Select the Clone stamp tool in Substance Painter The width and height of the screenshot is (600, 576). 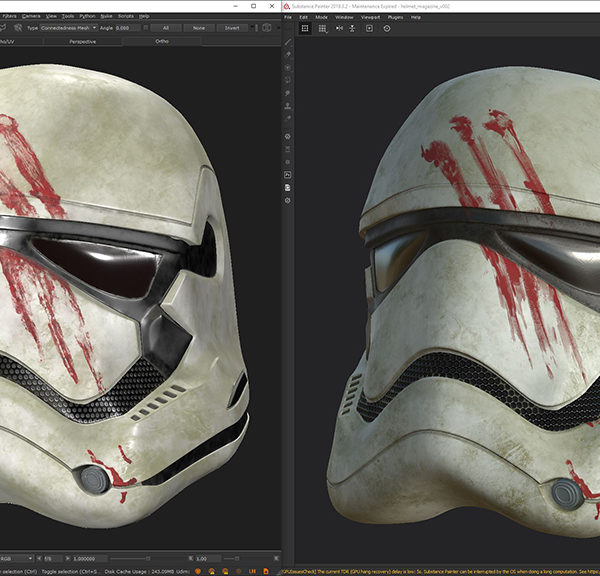pos(288,106)
